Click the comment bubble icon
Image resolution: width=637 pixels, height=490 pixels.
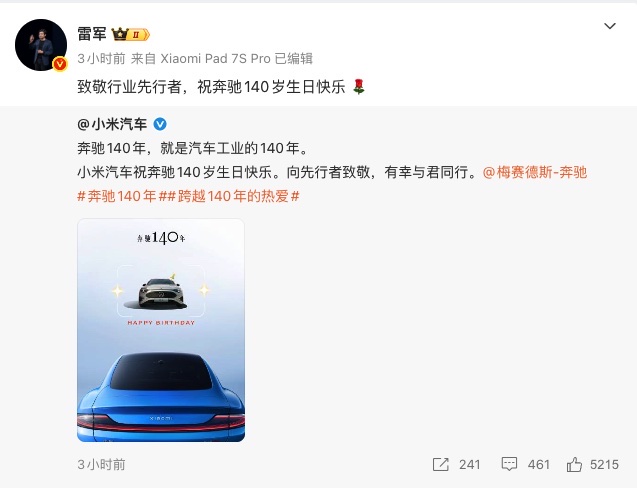point(509,464)
